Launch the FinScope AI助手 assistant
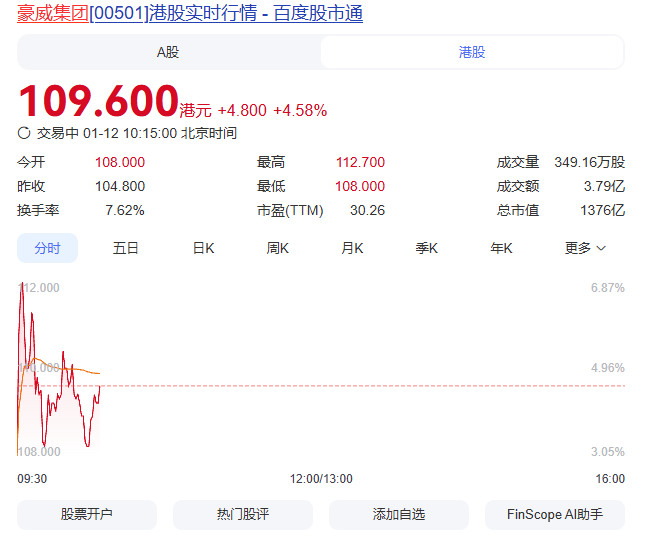 point(555,514)
